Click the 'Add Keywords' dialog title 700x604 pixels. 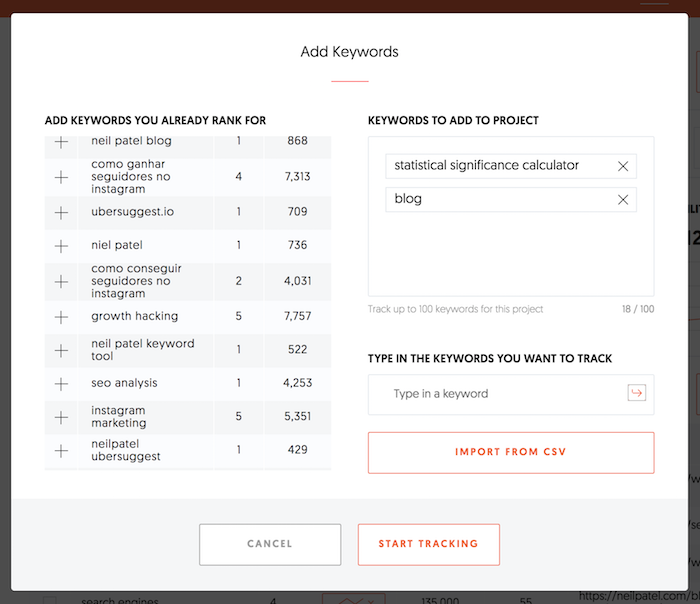[350, 52]
